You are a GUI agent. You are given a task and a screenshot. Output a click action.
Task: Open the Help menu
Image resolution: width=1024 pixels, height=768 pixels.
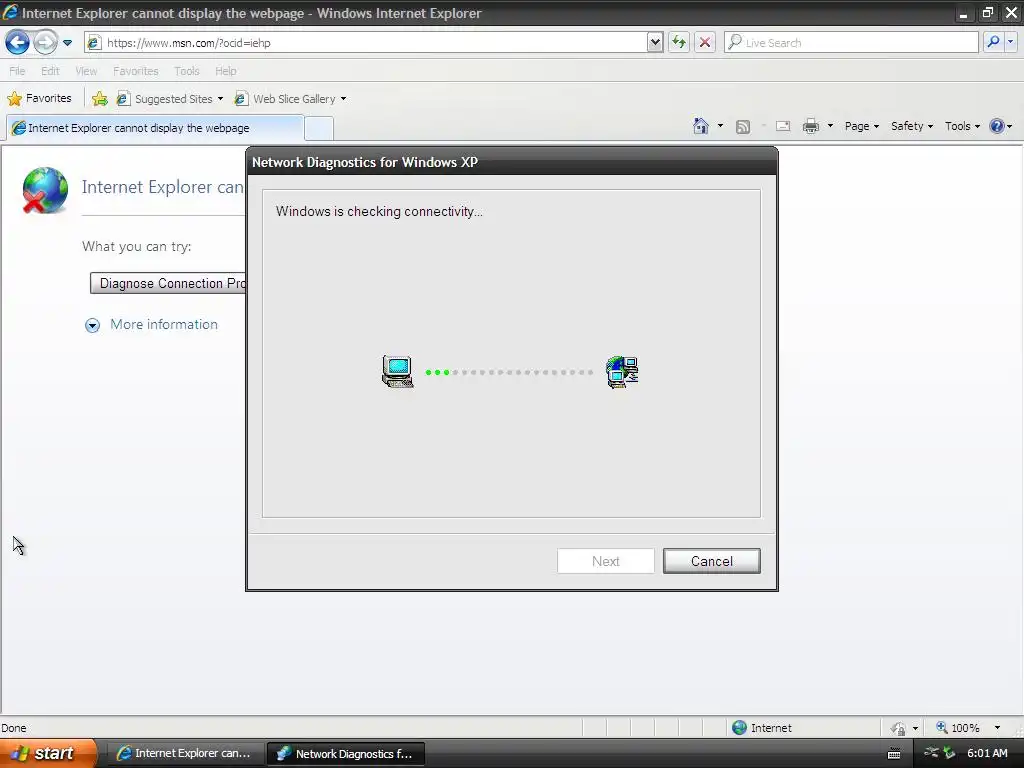coord(225,71)
